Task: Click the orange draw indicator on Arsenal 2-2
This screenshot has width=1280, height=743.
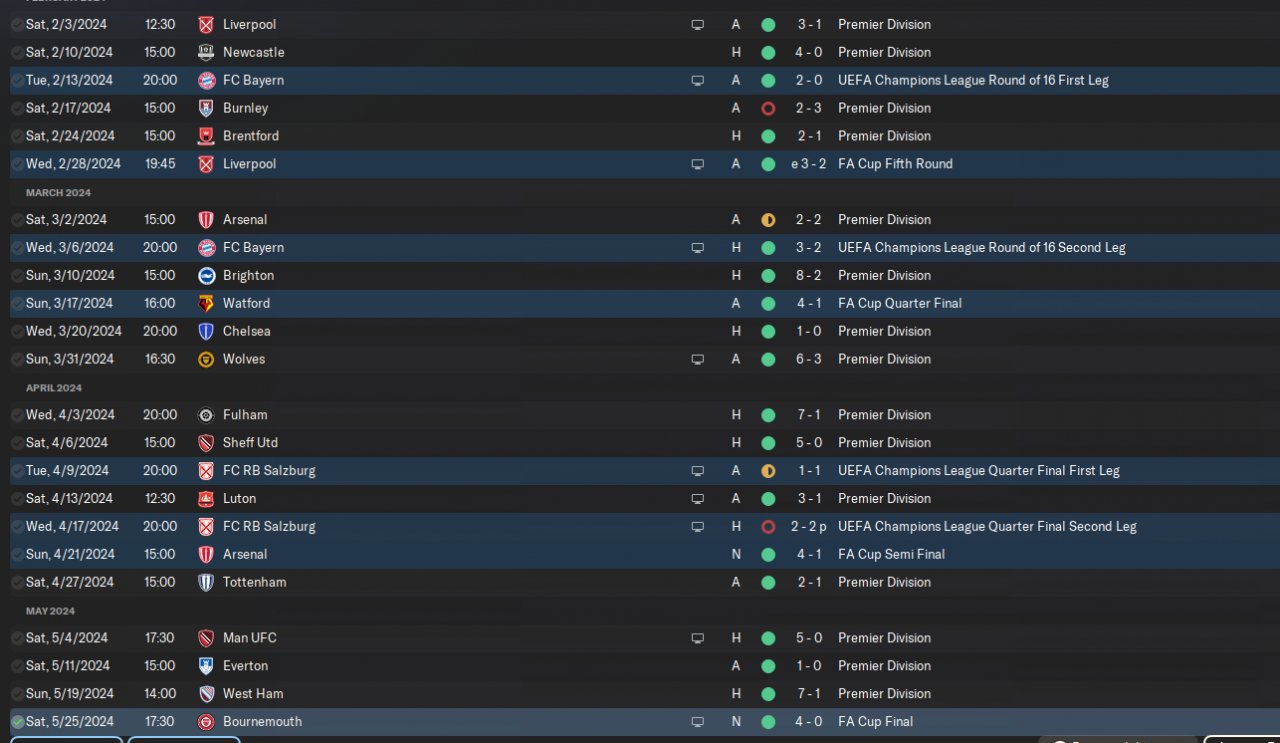Action: click(768, 220)
